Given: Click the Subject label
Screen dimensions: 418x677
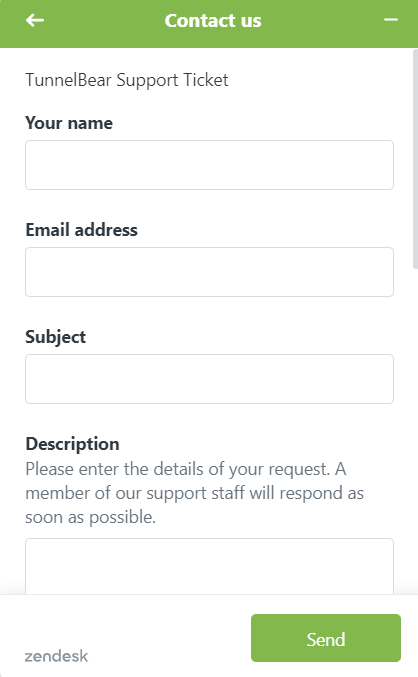Looking at the screenshot, I should coord(56,337).
